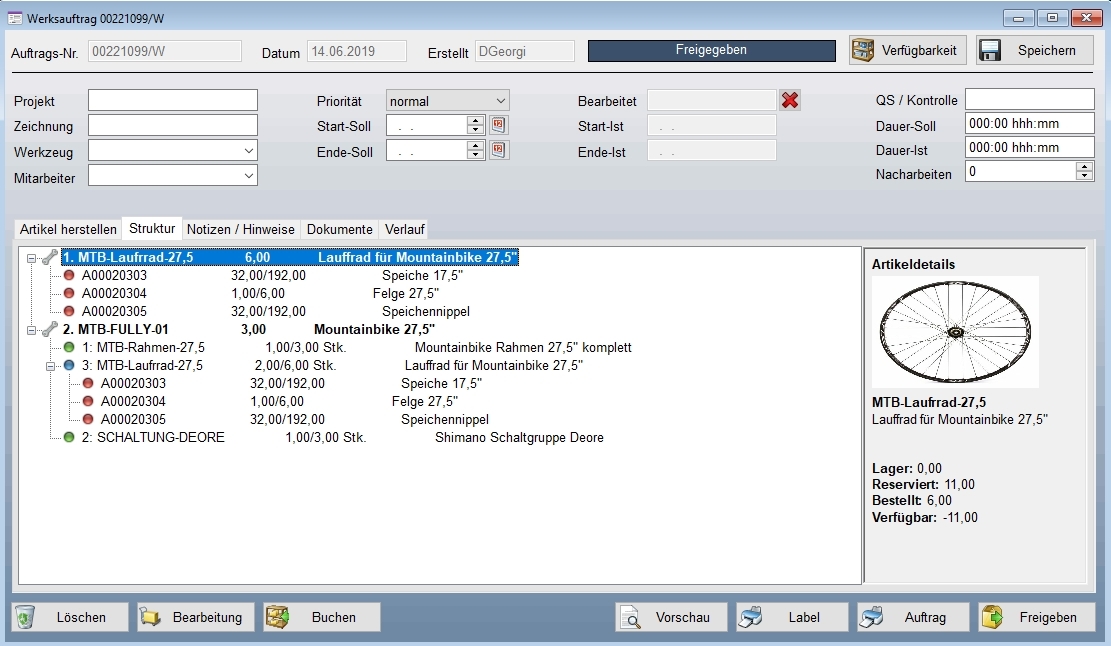This screenshot has height=646, width=1111.
Task: Click 'Reserviert: 11,00' in Artikeldetails
Action: coord(923,484)
